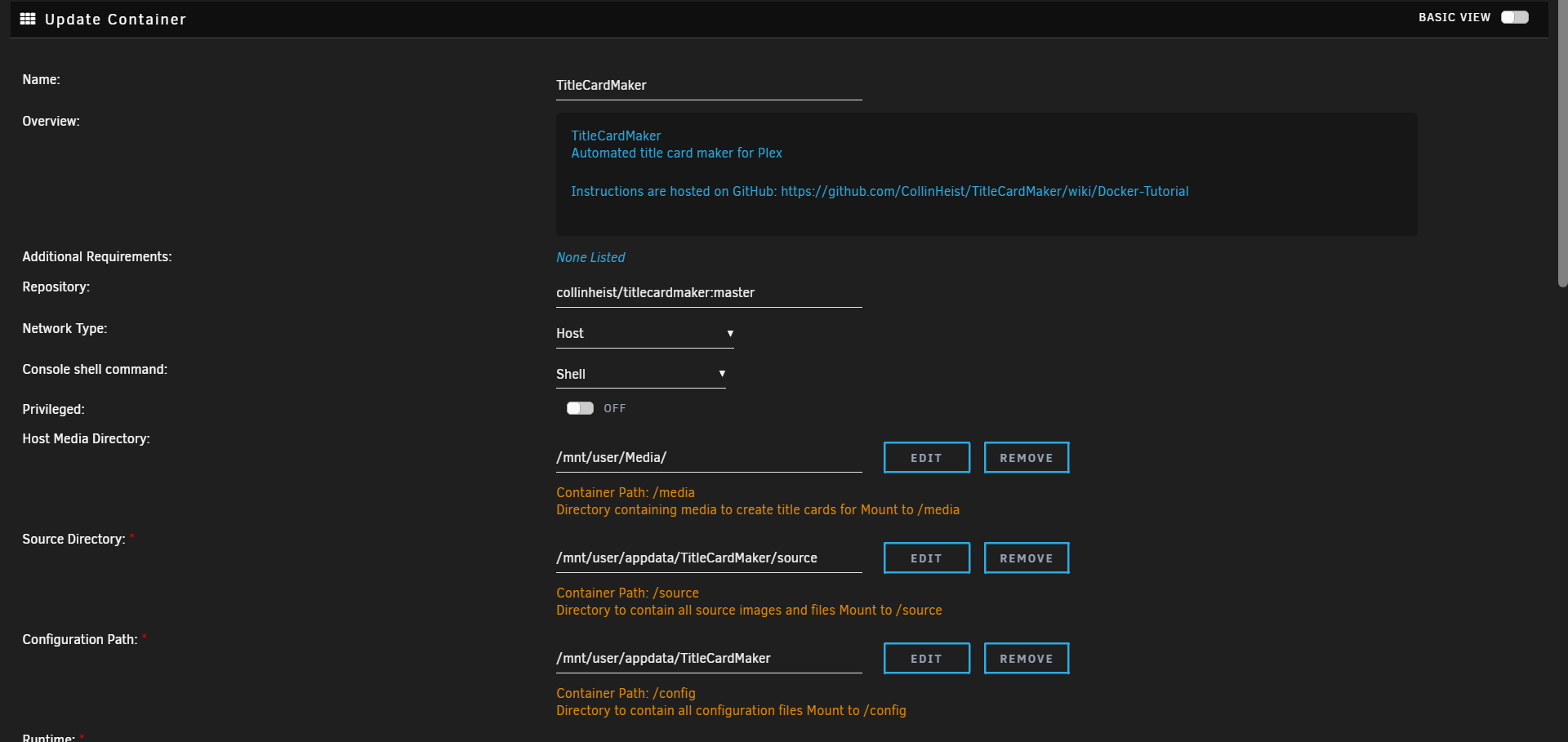
Task: Open the TitleCardMaker Docker-Tutorial GitHub link
Action: point(984,191)
